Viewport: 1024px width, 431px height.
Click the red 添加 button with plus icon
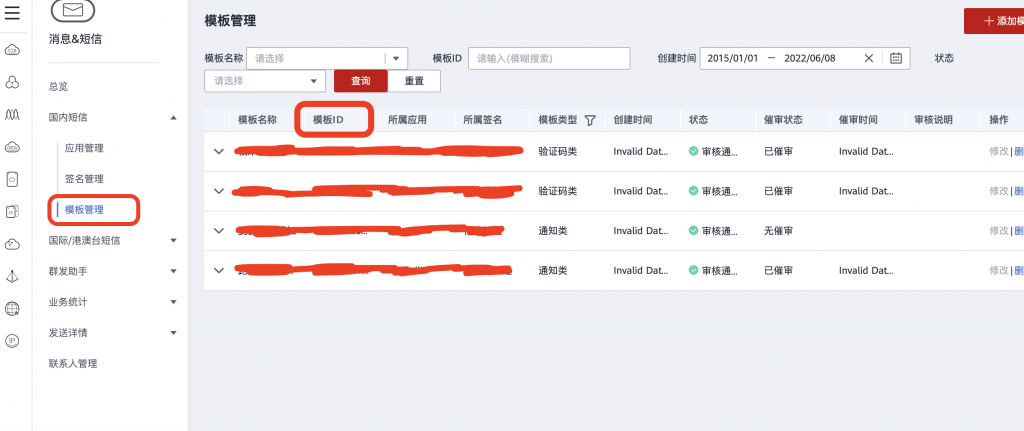coord(994,22)
